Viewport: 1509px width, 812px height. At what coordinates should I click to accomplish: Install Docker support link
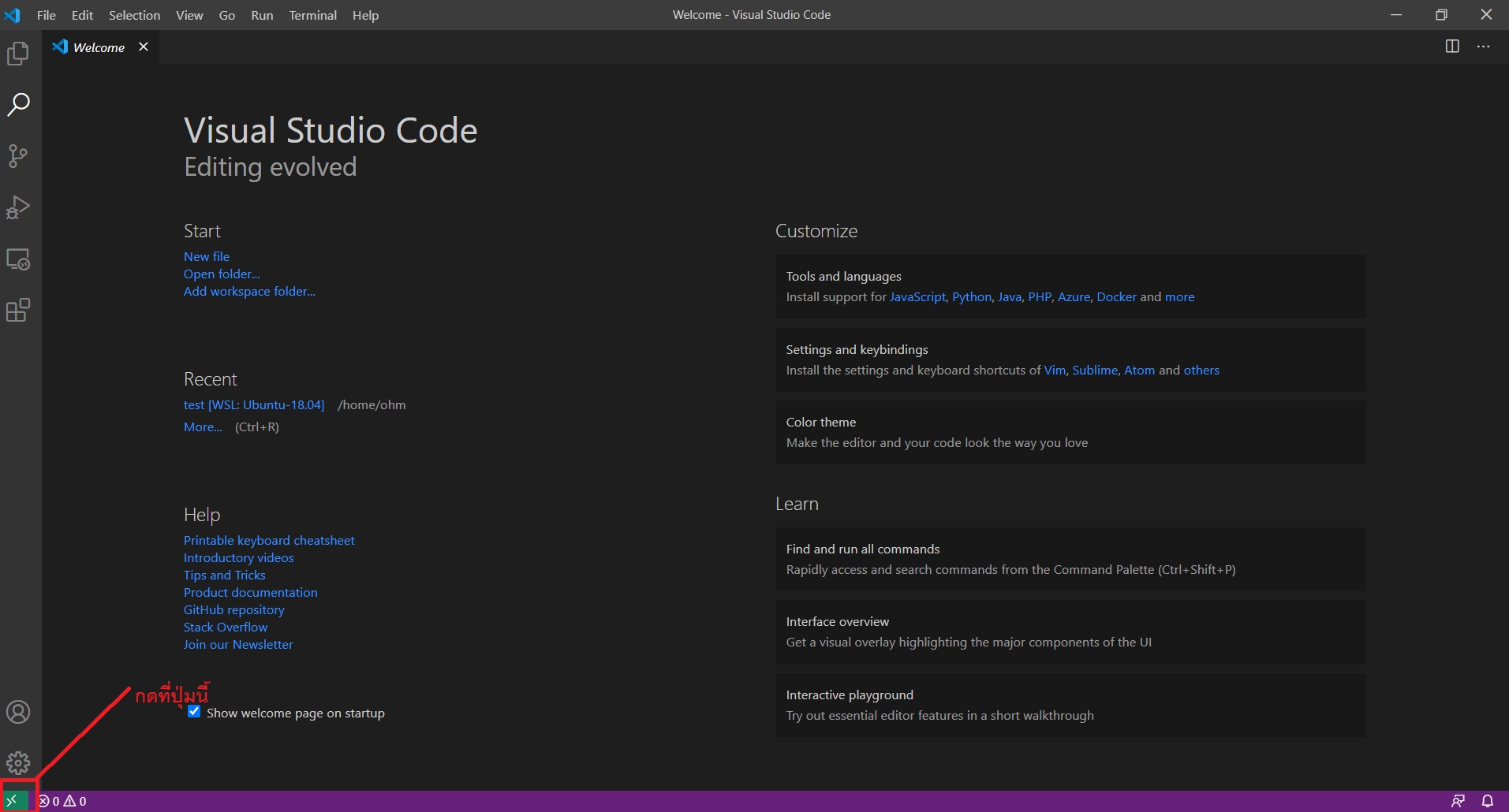1117,297
